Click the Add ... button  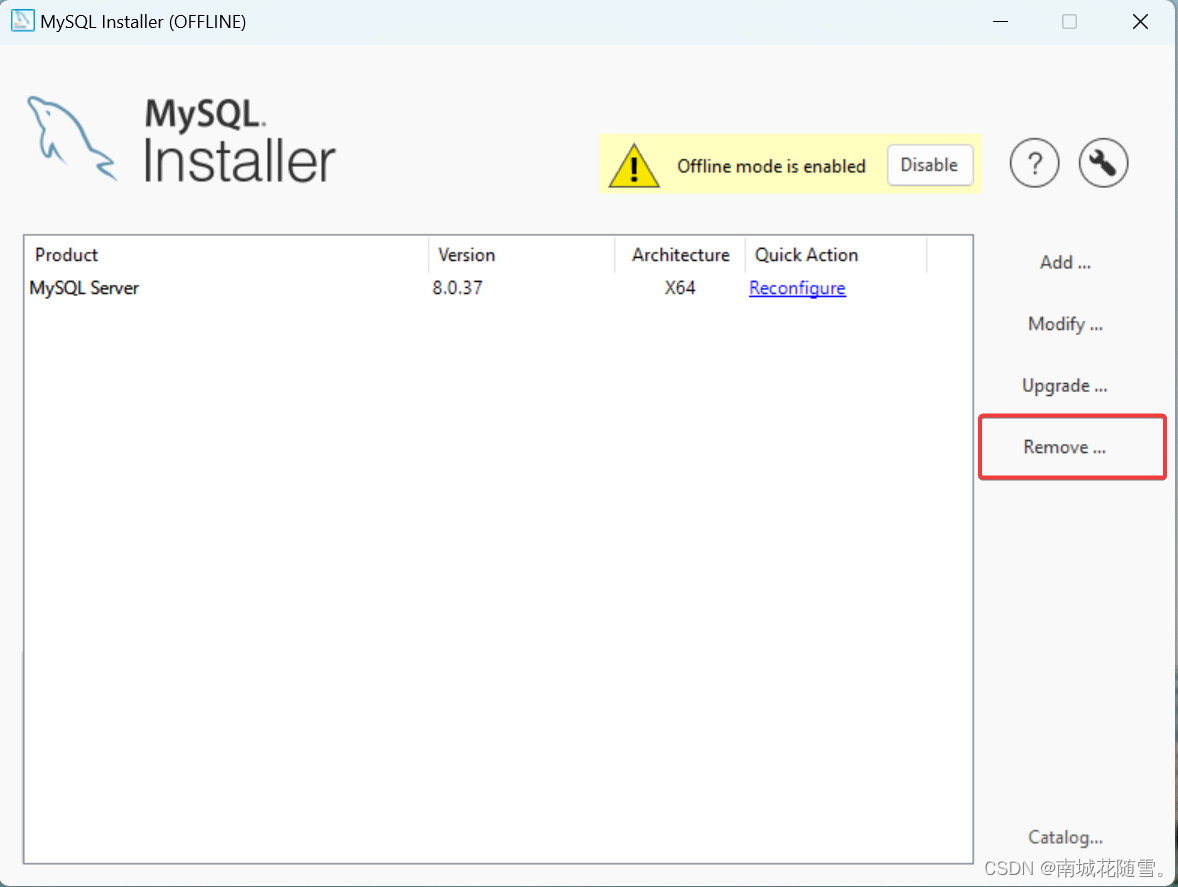click(1065, 262)
